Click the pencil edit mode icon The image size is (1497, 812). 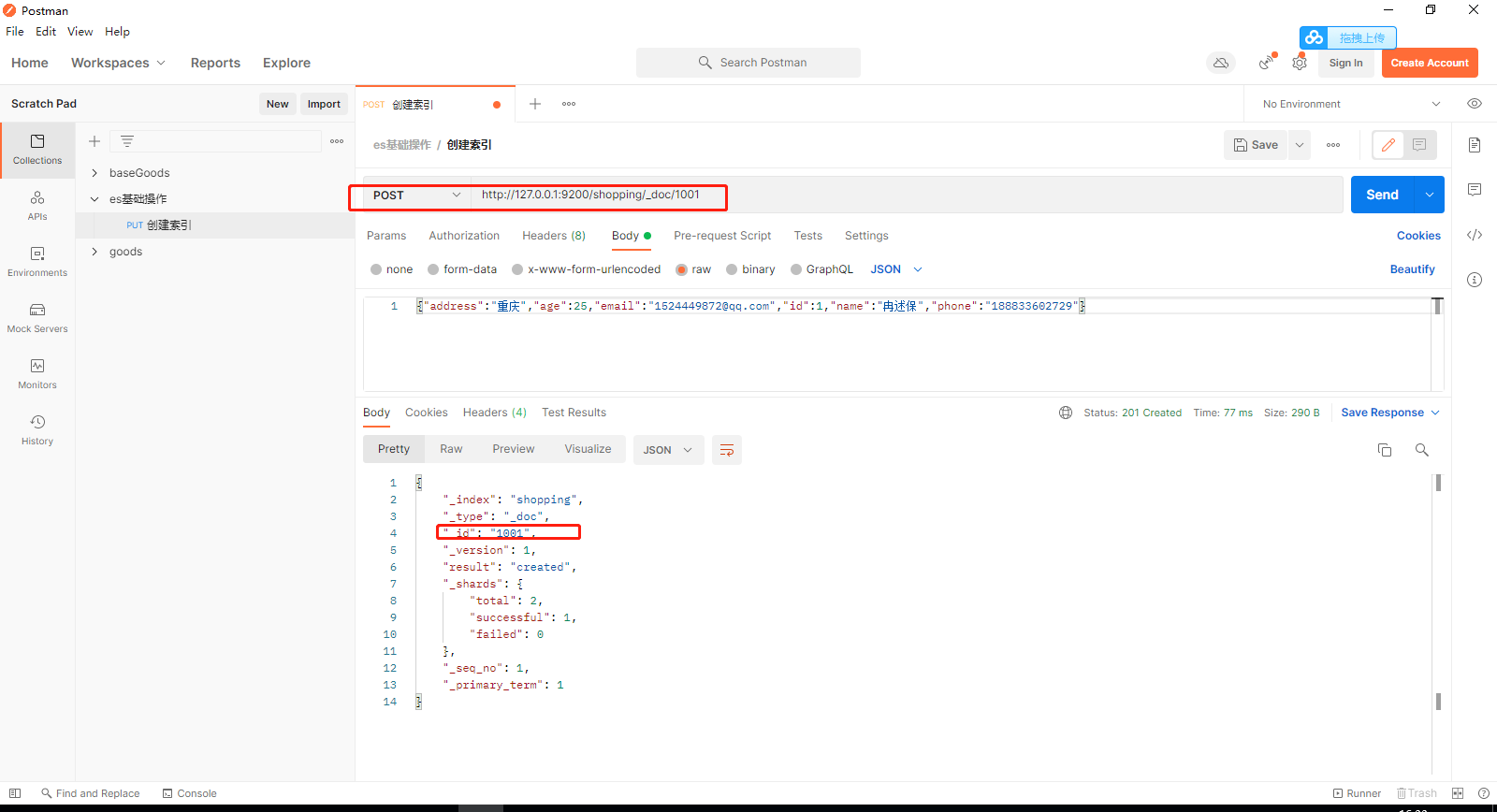(x=1388, y=145)
